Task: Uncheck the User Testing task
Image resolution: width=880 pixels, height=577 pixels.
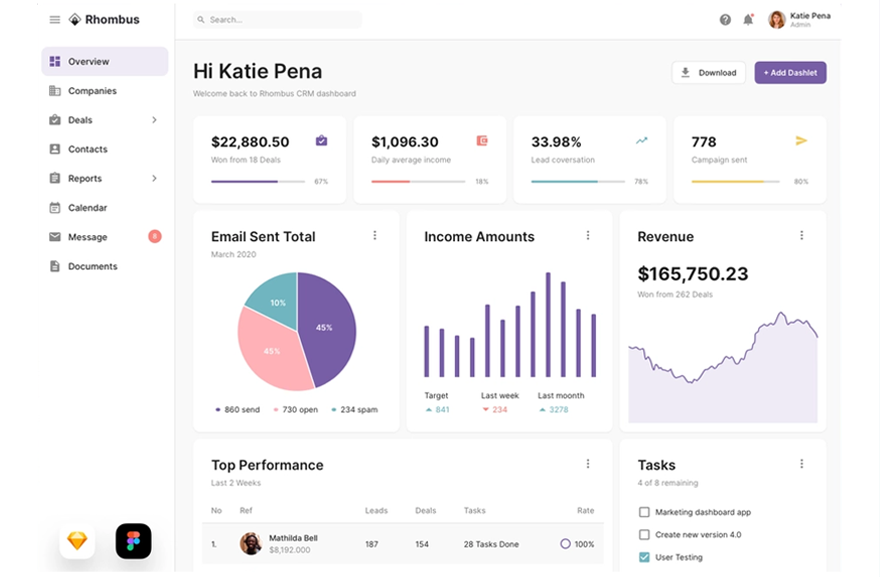Action: (x=644, y=557)
